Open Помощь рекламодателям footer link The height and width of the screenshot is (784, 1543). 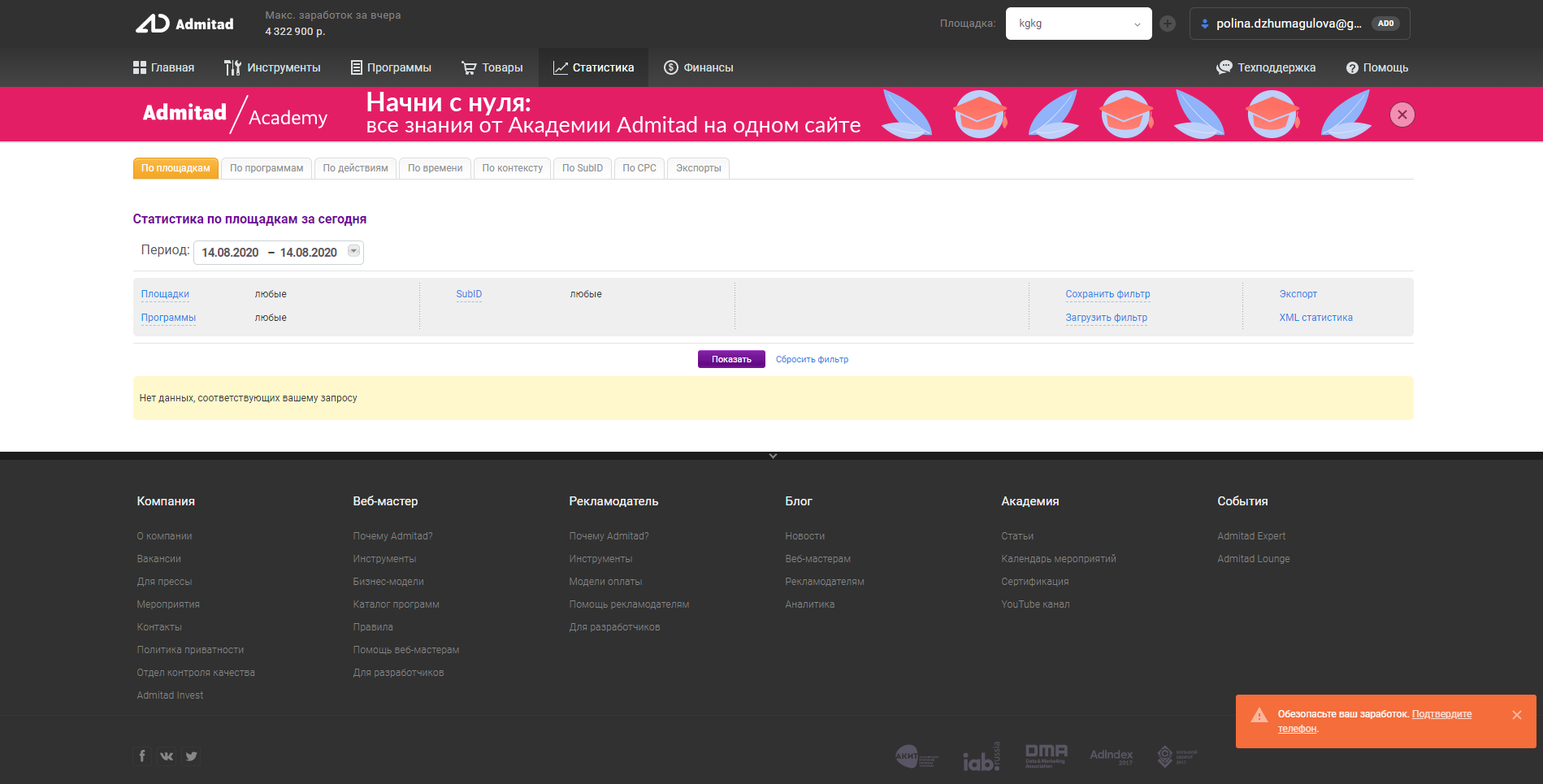630,604
